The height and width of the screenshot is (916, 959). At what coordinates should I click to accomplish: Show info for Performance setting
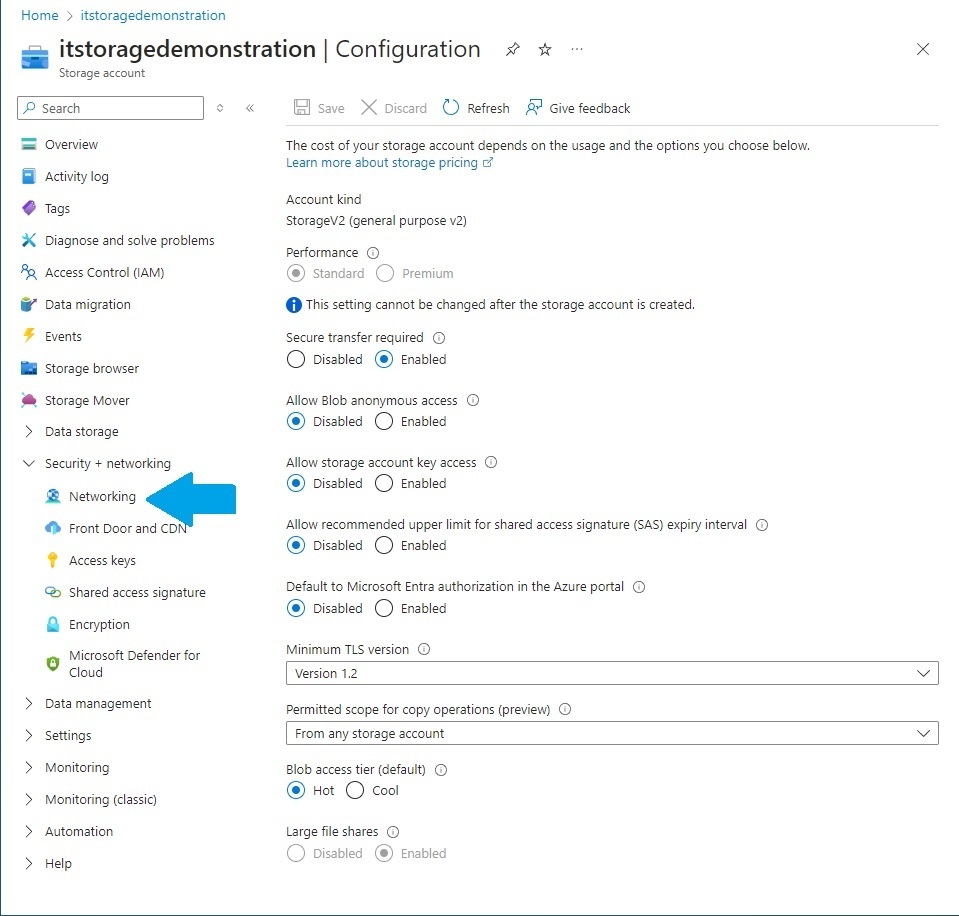pos(373,253)
